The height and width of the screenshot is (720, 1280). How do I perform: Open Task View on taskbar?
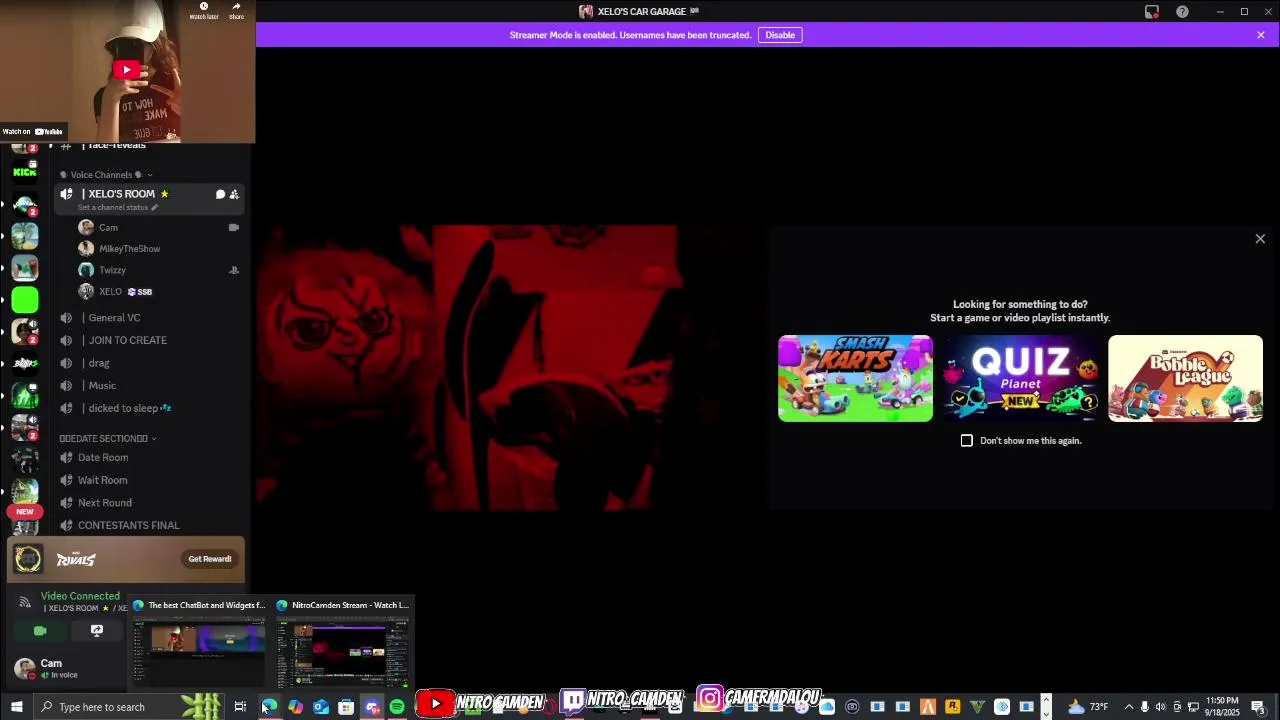point(240,707)
